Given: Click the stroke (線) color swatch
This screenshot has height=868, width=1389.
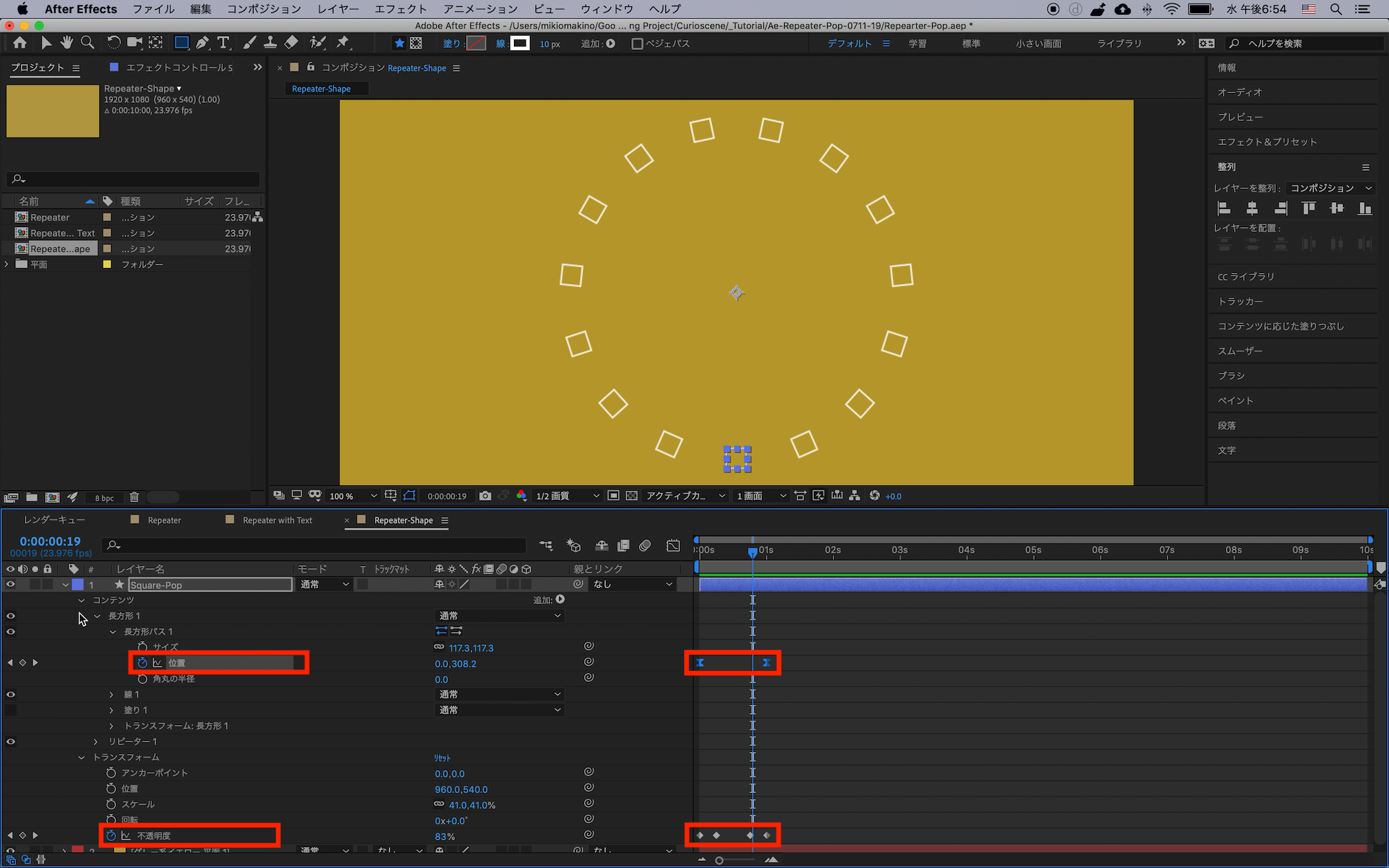Looking at the screenshot, I should [x=520, y=44].
